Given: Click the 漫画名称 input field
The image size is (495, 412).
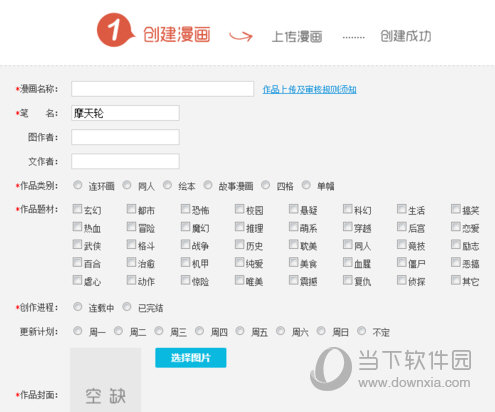Looking at the screenshot, I should [162, 89].
